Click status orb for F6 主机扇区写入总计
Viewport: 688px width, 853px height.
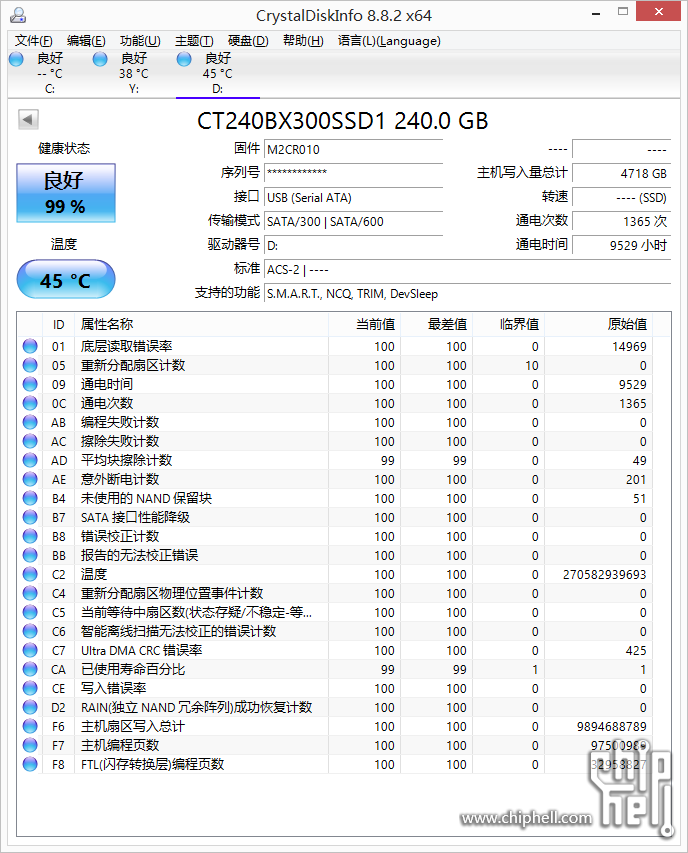pos(30,726)
